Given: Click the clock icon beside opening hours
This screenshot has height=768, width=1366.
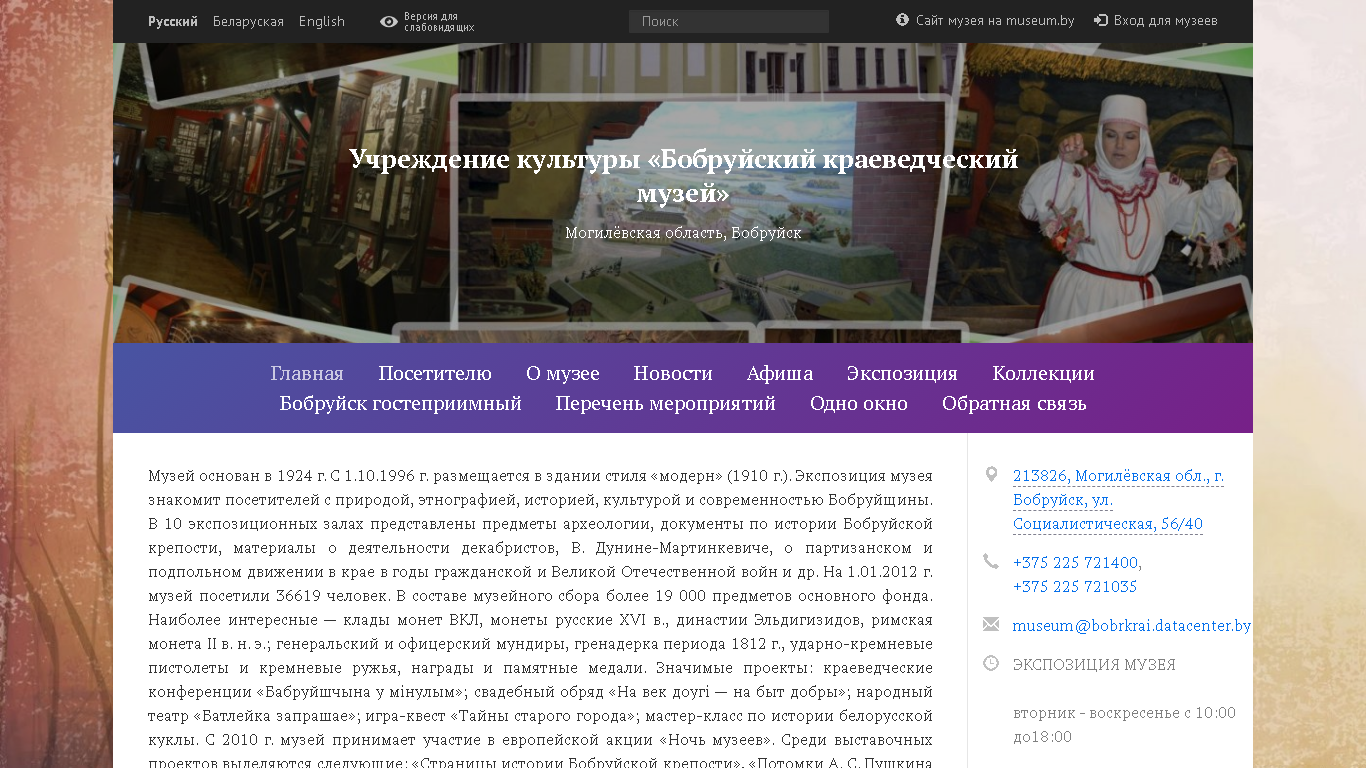Looking at the screenshot, I should point(991,663).
